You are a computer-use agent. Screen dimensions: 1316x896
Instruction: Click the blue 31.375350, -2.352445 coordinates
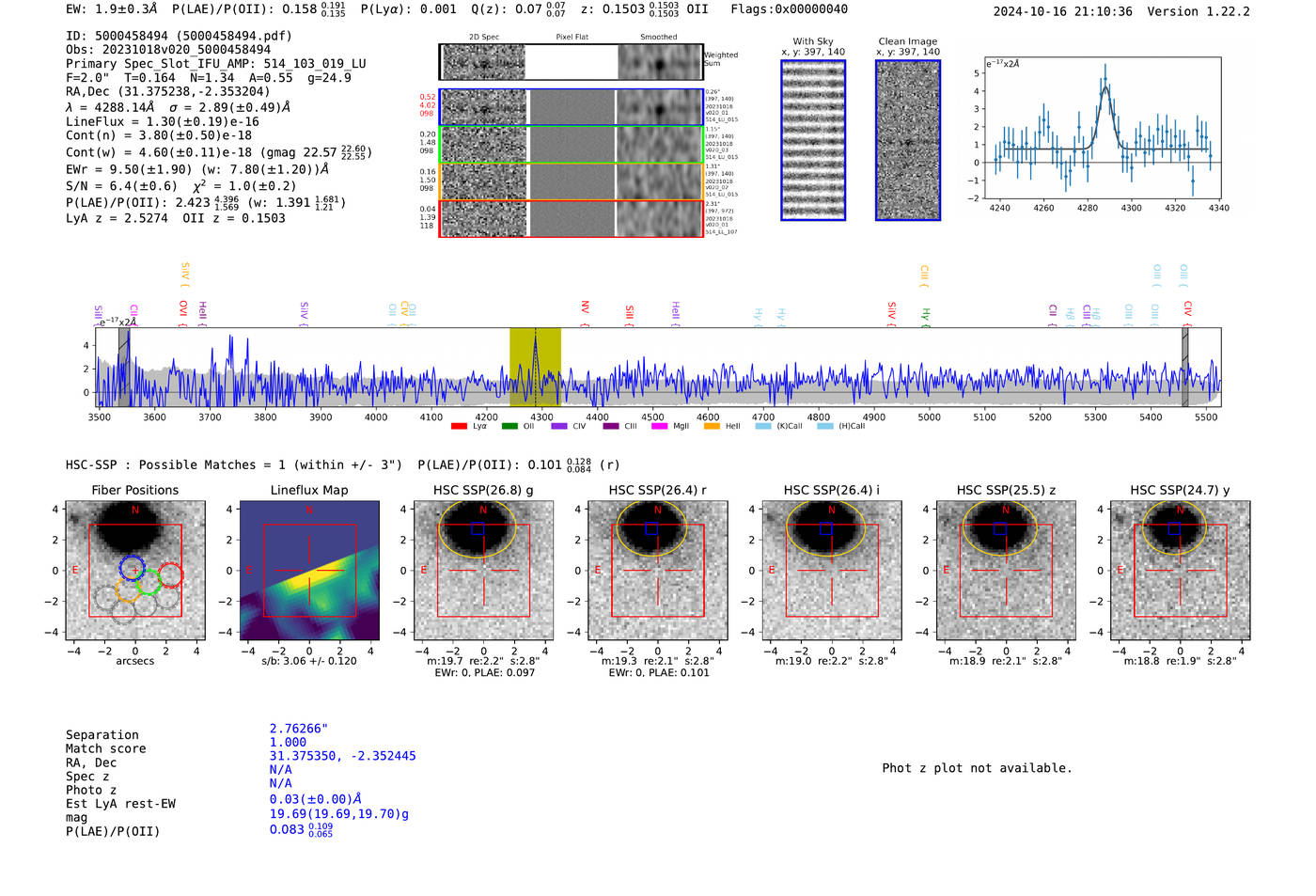[x=342, y=756]
